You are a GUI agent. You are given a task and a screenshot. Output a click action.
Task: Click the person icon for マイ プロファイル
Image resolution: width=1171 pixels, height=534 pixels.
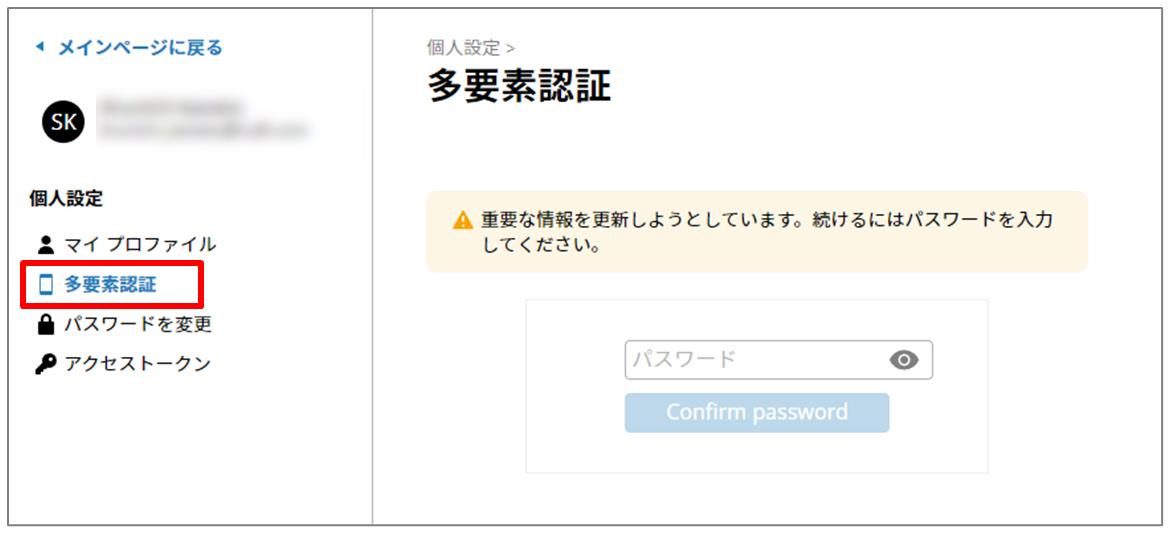pyautogui.click(x=45, y=244)
